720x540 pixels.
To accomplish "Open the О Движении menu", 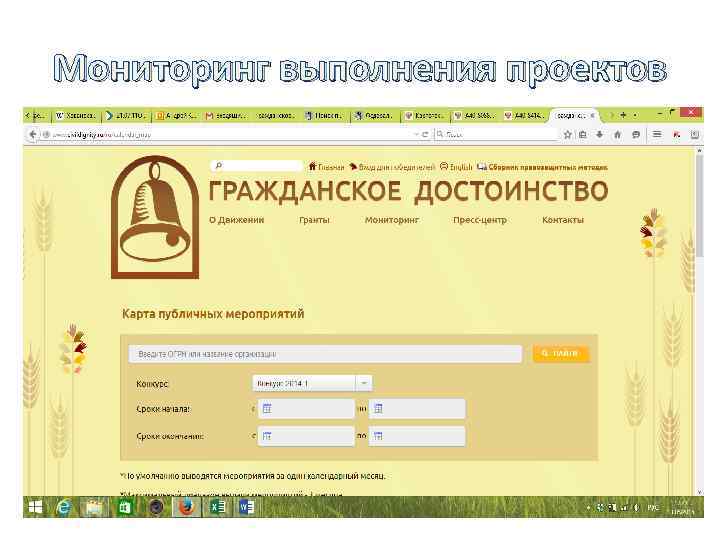I will pos(236,220).
